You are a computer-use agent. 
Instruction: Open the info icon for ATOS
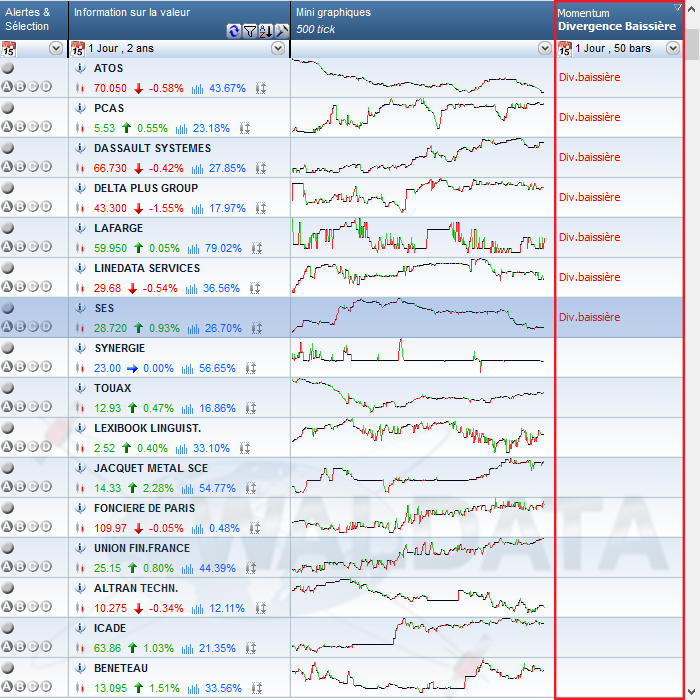tap(80, 68)
